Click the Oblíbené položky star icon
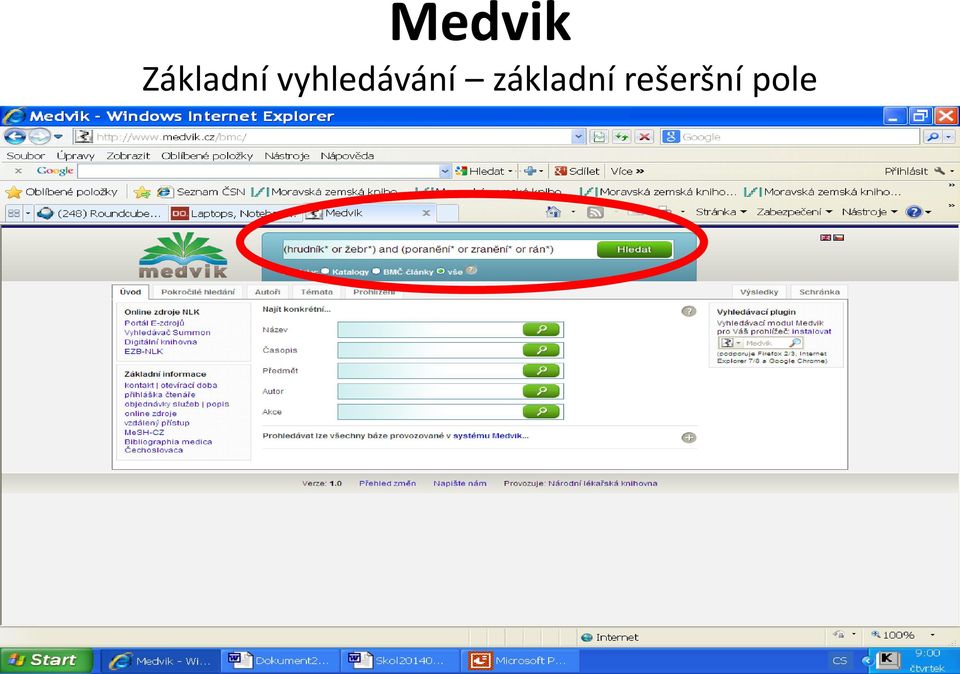Image resolution: width=960 pixels, height=674 pixels. pos(13,192)
